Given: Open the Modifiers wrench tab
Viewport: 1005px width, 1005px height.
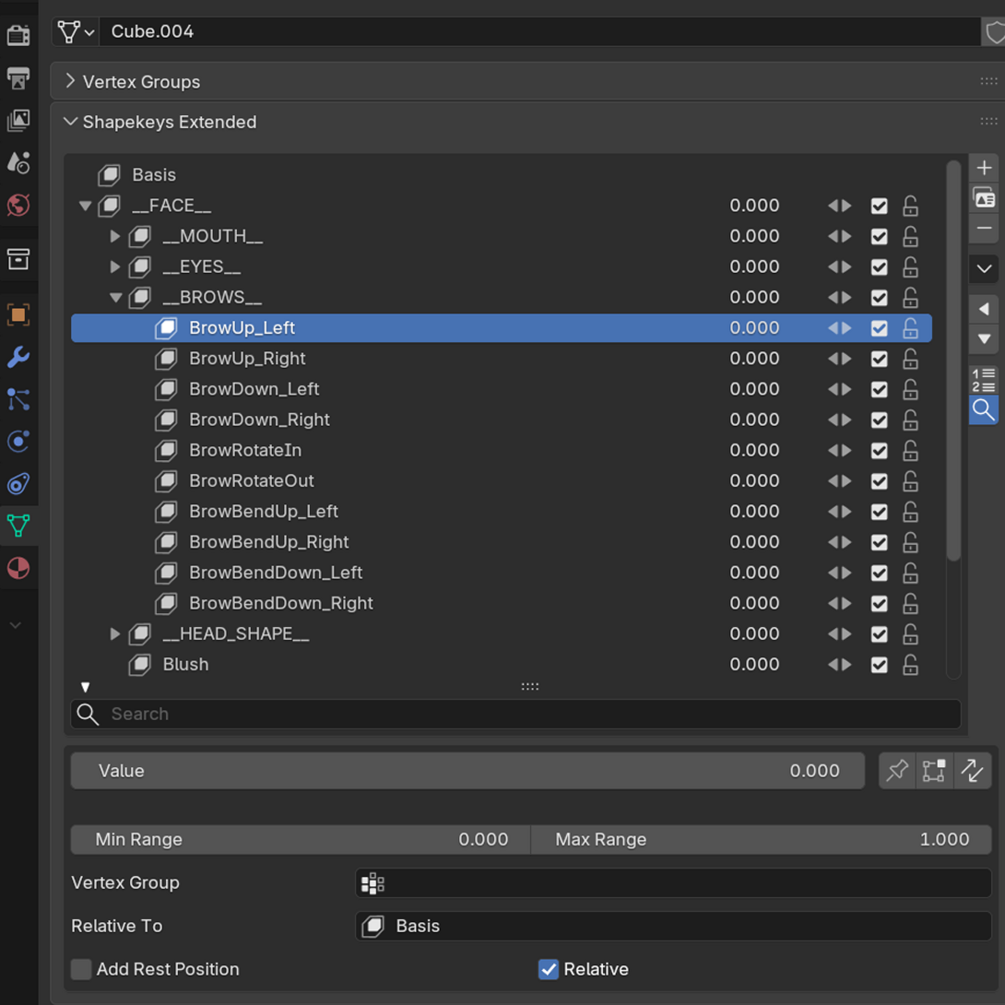Looking at the screenshot, I should point(19,357).
